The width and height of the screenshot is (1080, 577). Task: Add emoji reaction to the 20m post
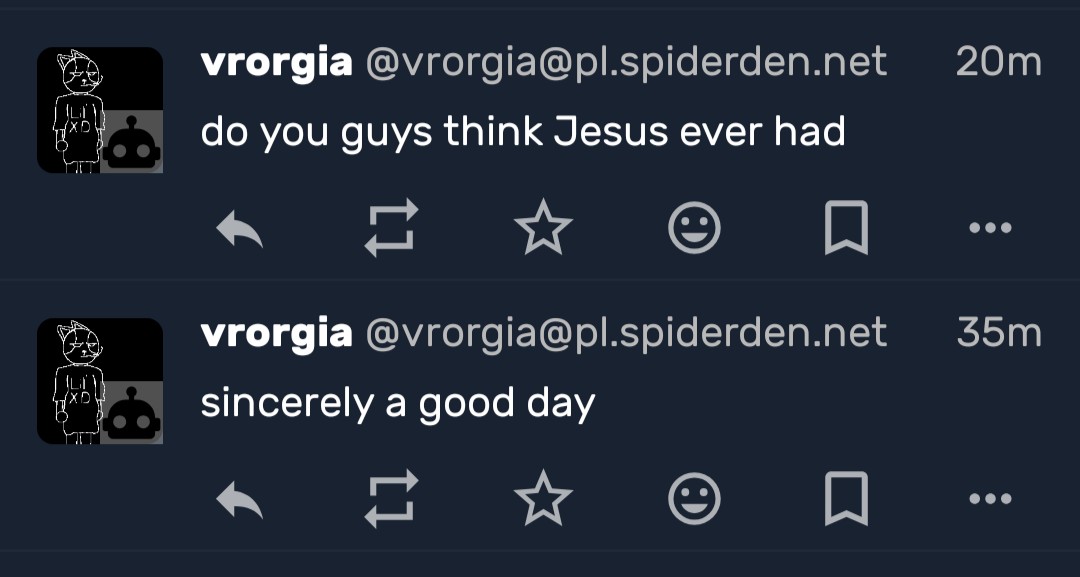coord(694,229)
